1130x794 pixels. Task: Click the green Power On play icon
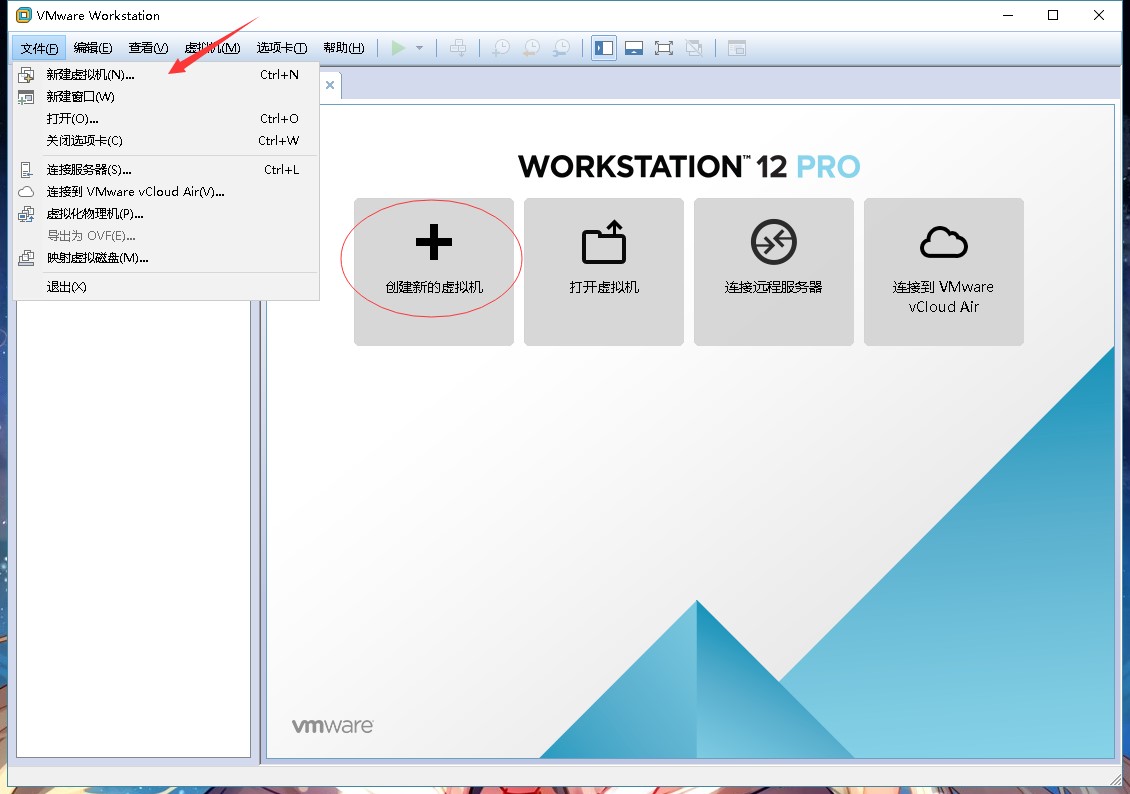398,48
